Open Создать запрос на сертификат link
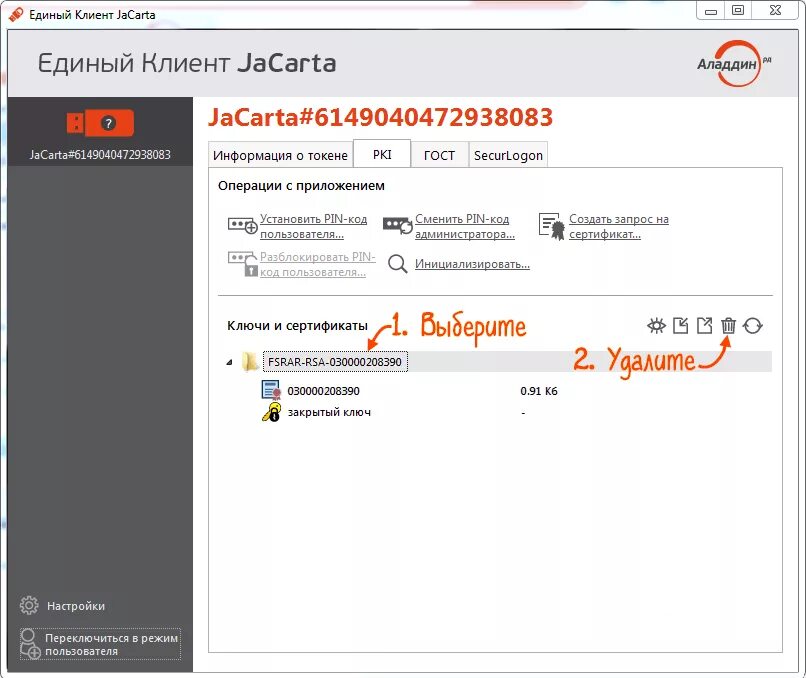 tap(618, 226)
